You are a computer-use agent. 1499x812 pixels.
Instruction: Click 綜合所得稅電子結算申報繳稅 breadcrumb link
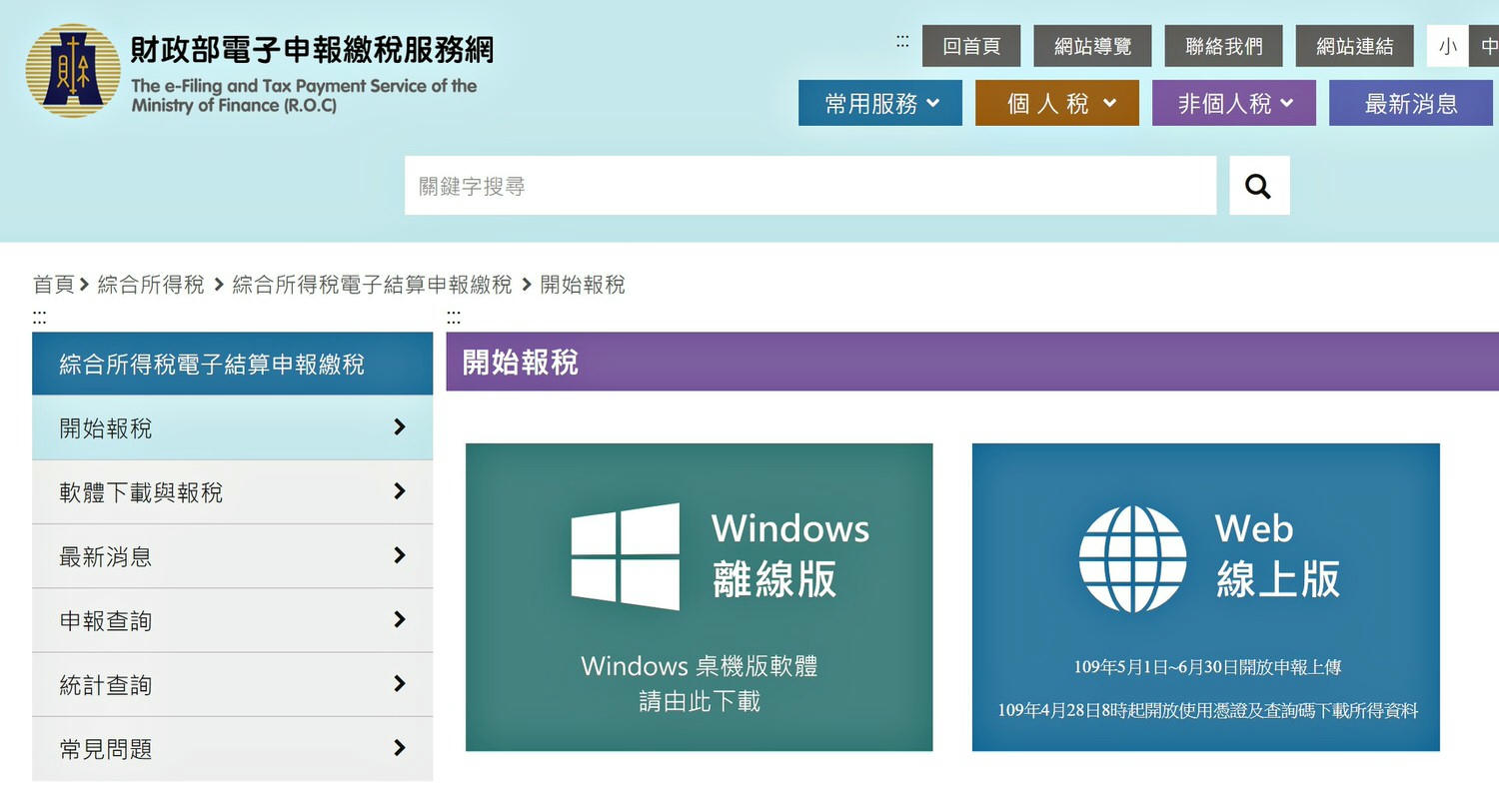pyautogui.click(x=372, y=285)
